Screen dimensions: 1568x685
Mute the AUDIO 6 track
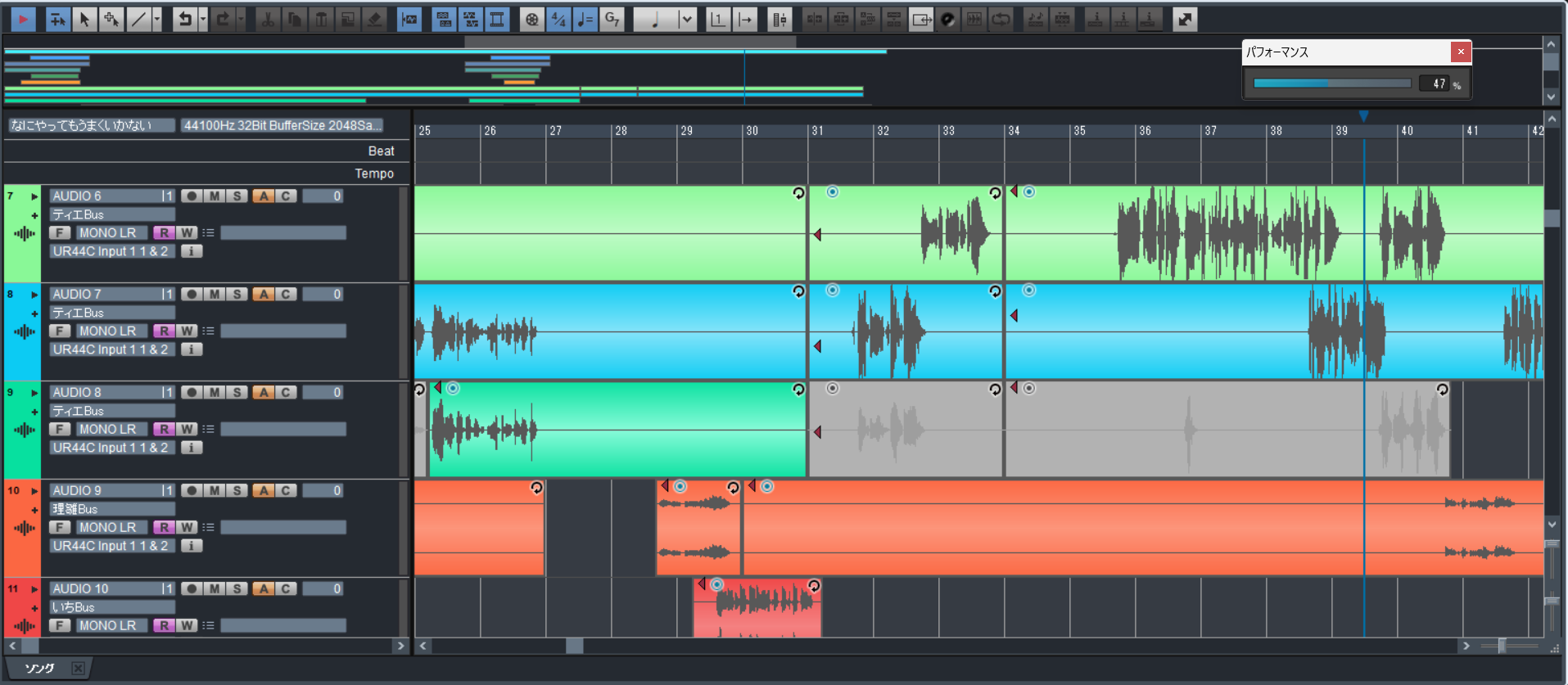coord(215,196)
